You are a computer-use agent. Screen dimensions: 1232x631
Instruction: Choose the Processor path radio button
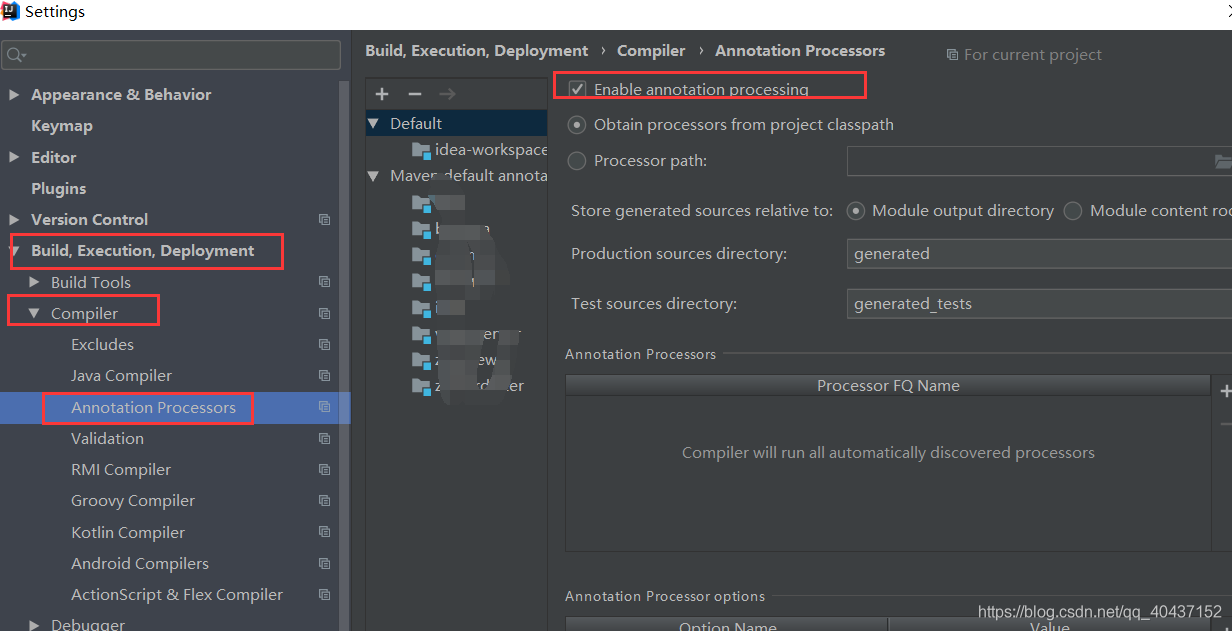point(577,161)
